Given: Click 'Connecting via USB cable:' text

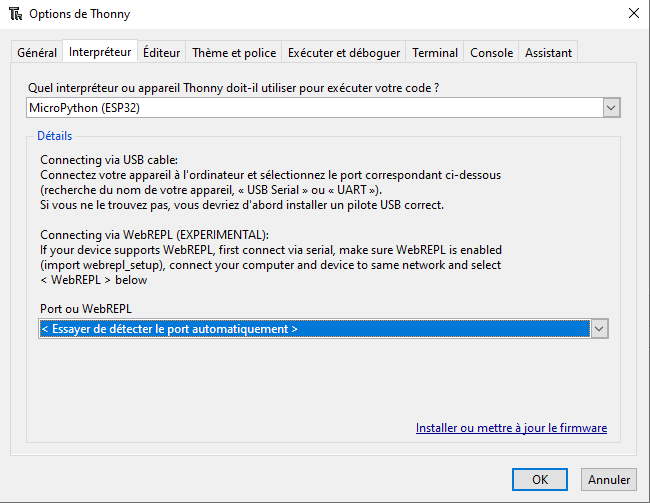Looking at the screenshot, I should click(x=109, y=160).
